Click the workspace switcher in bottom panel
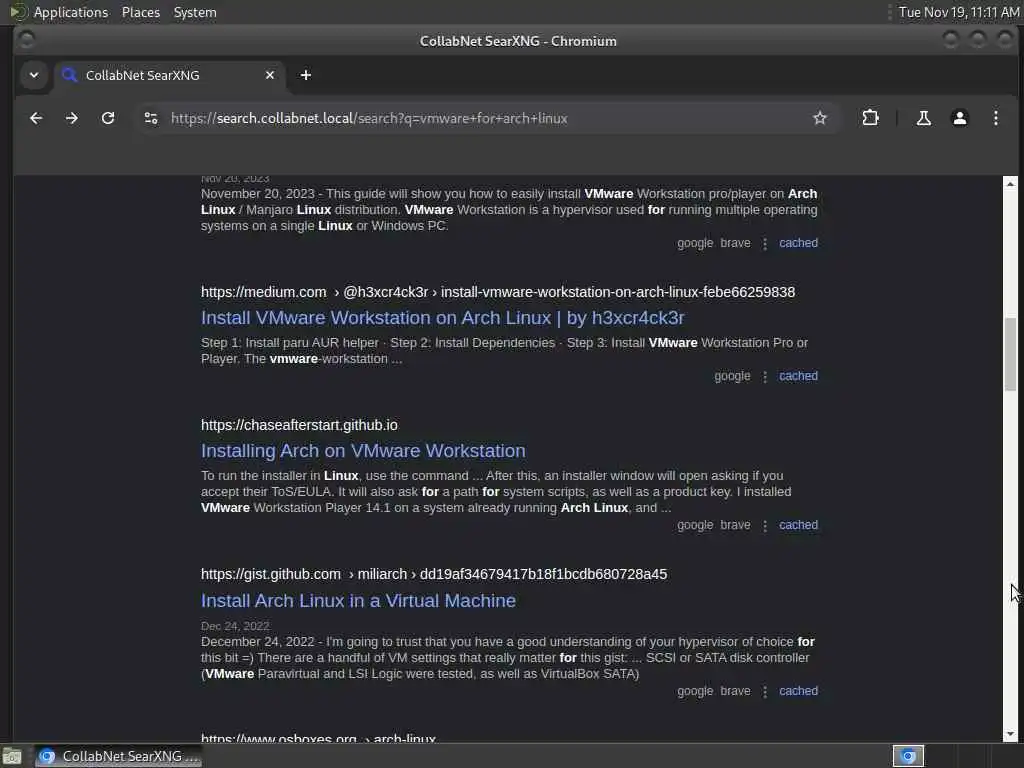The width and height of the screenshot is (1024, 768). (x=908, y=756)
